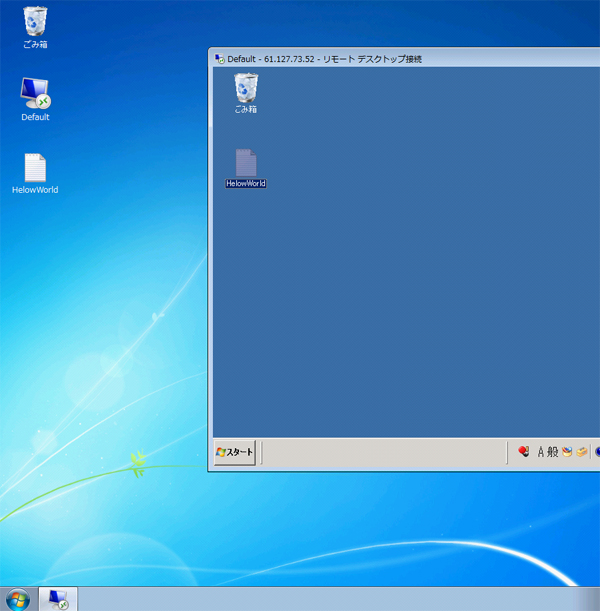
Task: Click the Remote Desktop window title bar icon
Action: pos(219,59)
